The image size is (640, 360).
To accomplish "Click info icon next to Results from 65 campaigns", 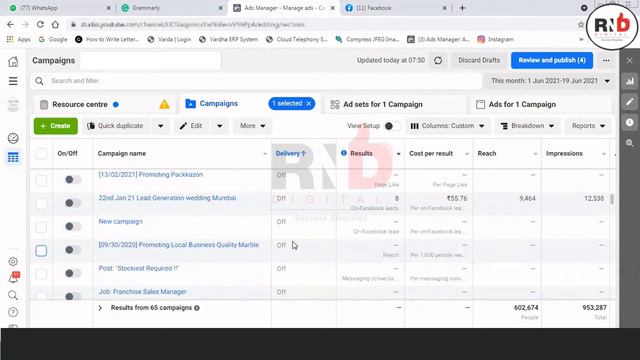I will [197, 308].
